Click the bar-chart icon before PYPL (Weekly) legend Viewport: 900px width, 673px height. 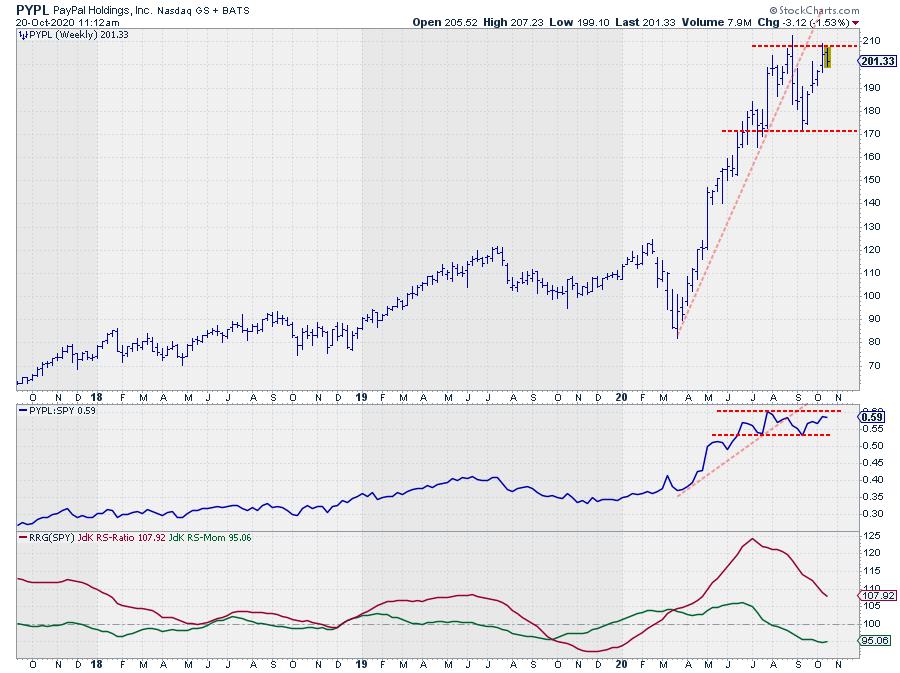pyautogui.click(x=23, y=35)
